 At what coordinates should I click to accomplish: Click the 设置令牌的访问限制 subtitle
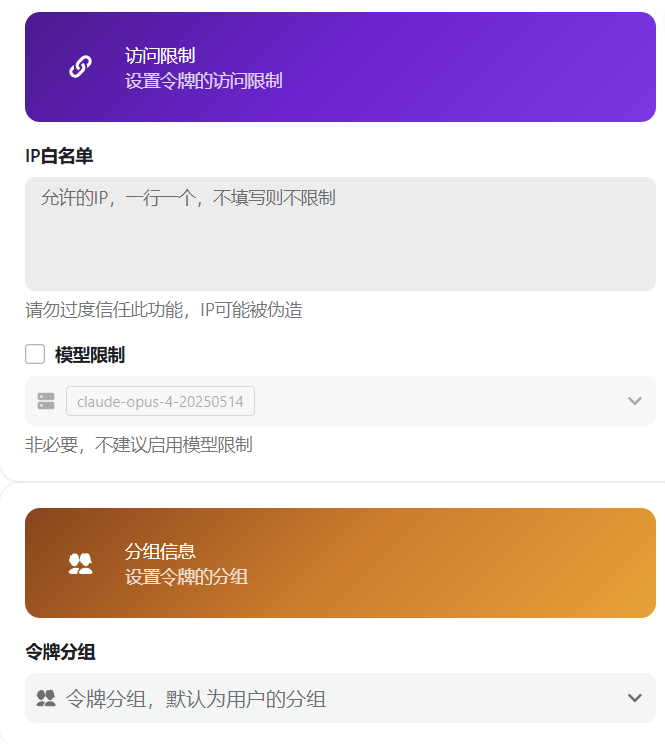click(204, 81)
